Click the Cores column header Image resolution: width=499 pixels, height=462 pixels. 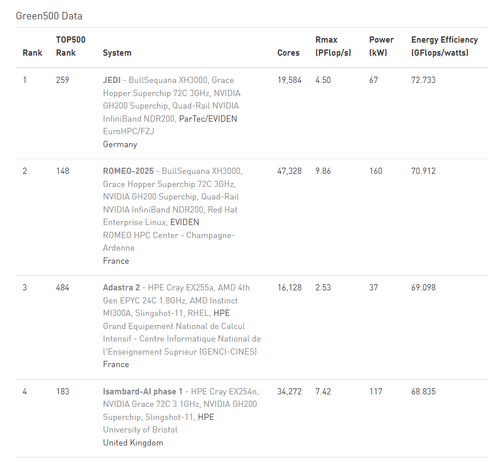[x=288, y=53]
